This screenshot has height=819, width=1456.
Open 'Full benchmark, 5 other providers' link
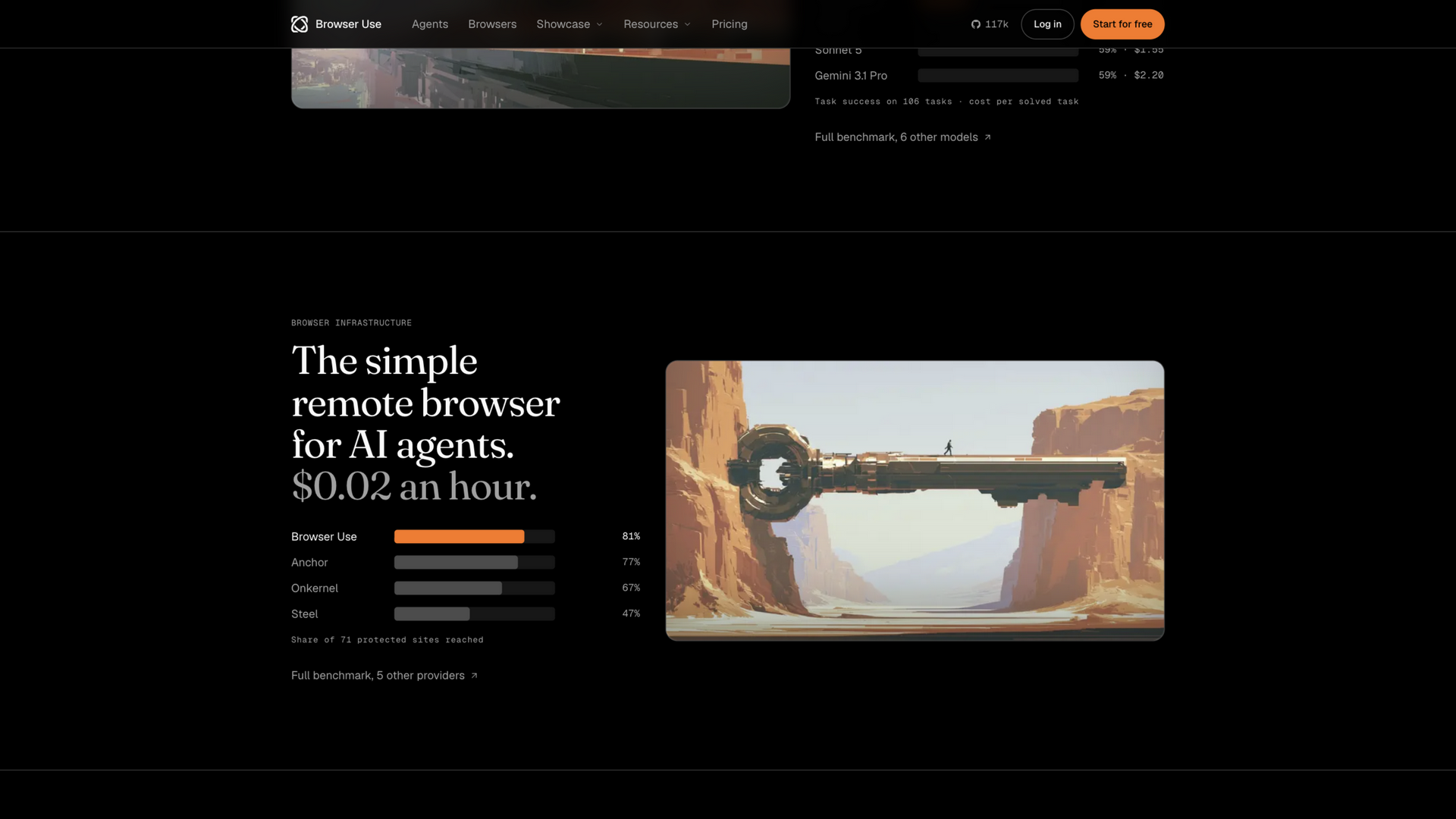pyautogui.click(x=384, y=676)
